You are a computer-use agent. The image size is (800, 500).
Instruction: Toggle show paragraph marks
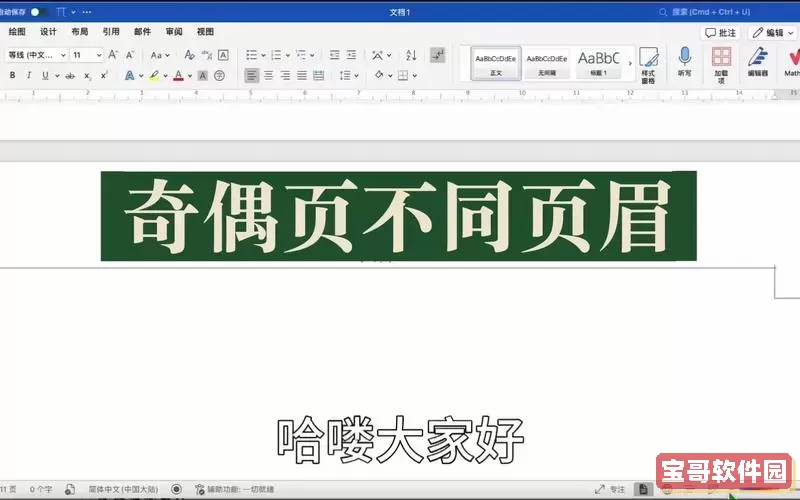tap(437, 55)
